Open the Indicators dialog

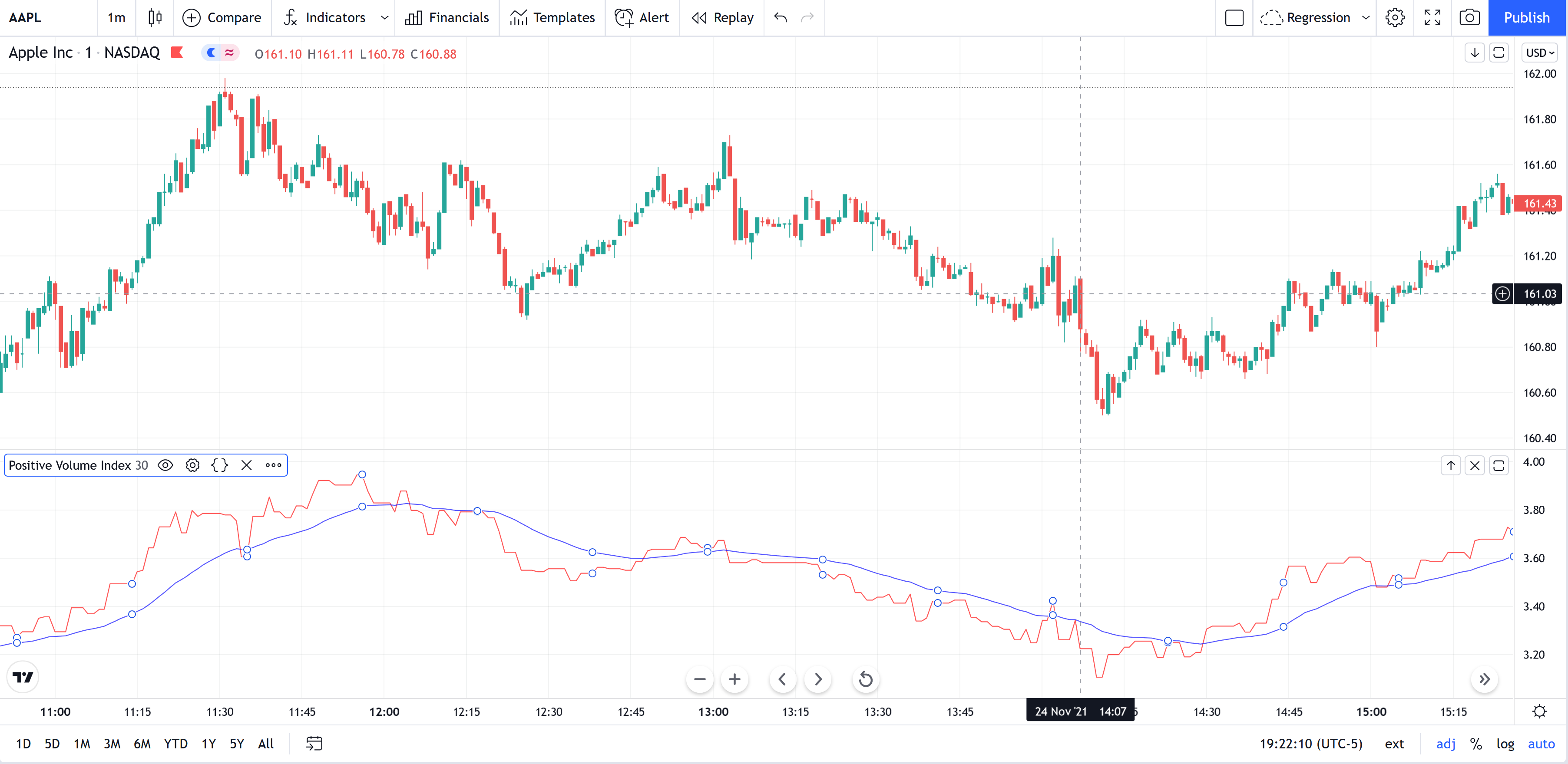point(324,18)
